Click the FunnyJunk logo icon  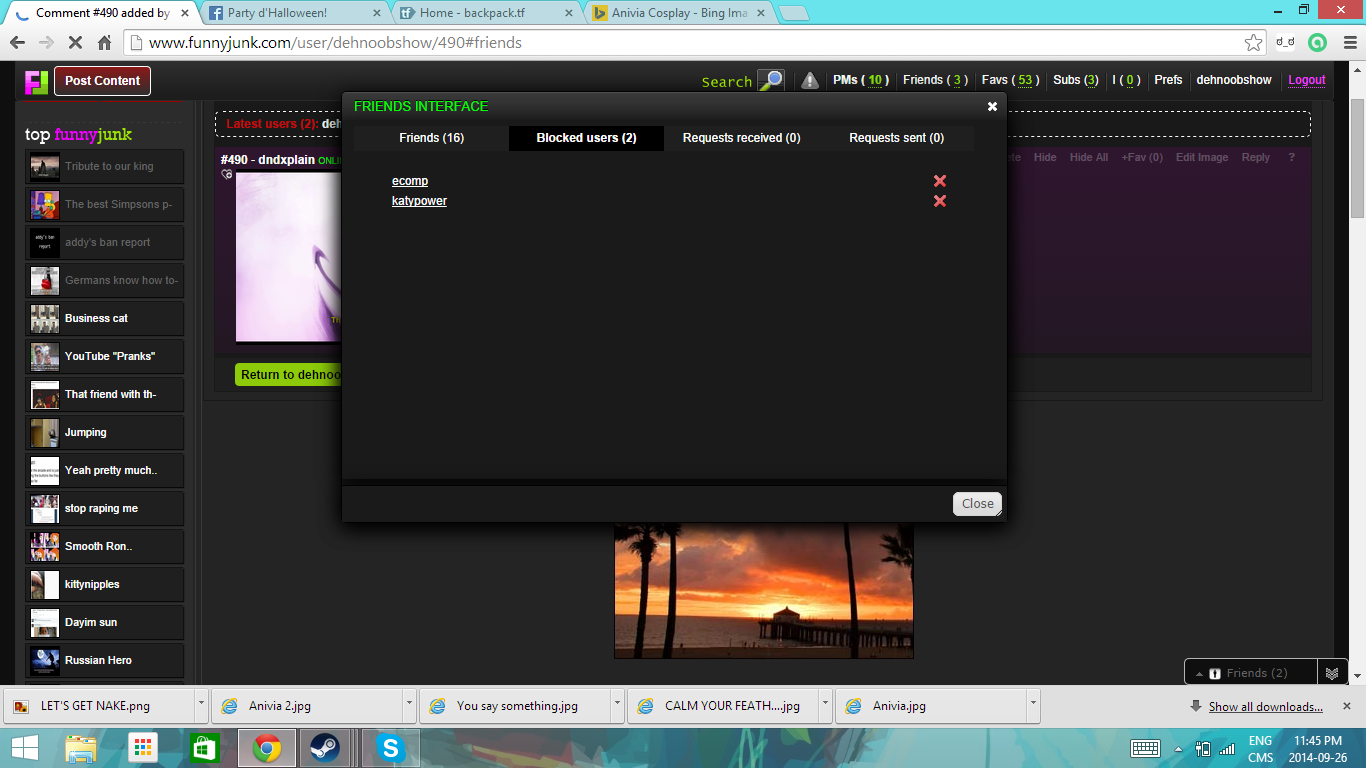pos(37,82)
